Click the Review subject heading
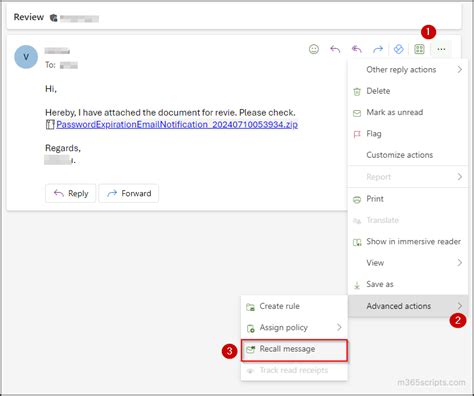This screenshot has width=474, height=396. [x=29, y=17]
